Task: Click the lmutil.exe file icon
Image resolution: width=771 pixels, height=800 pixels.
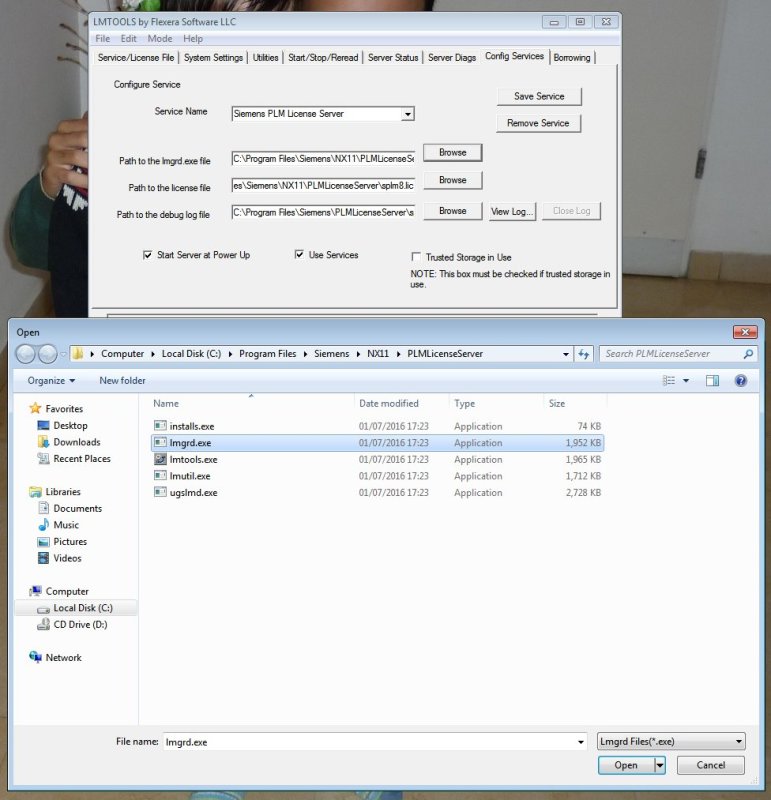Action: (160, 476)
